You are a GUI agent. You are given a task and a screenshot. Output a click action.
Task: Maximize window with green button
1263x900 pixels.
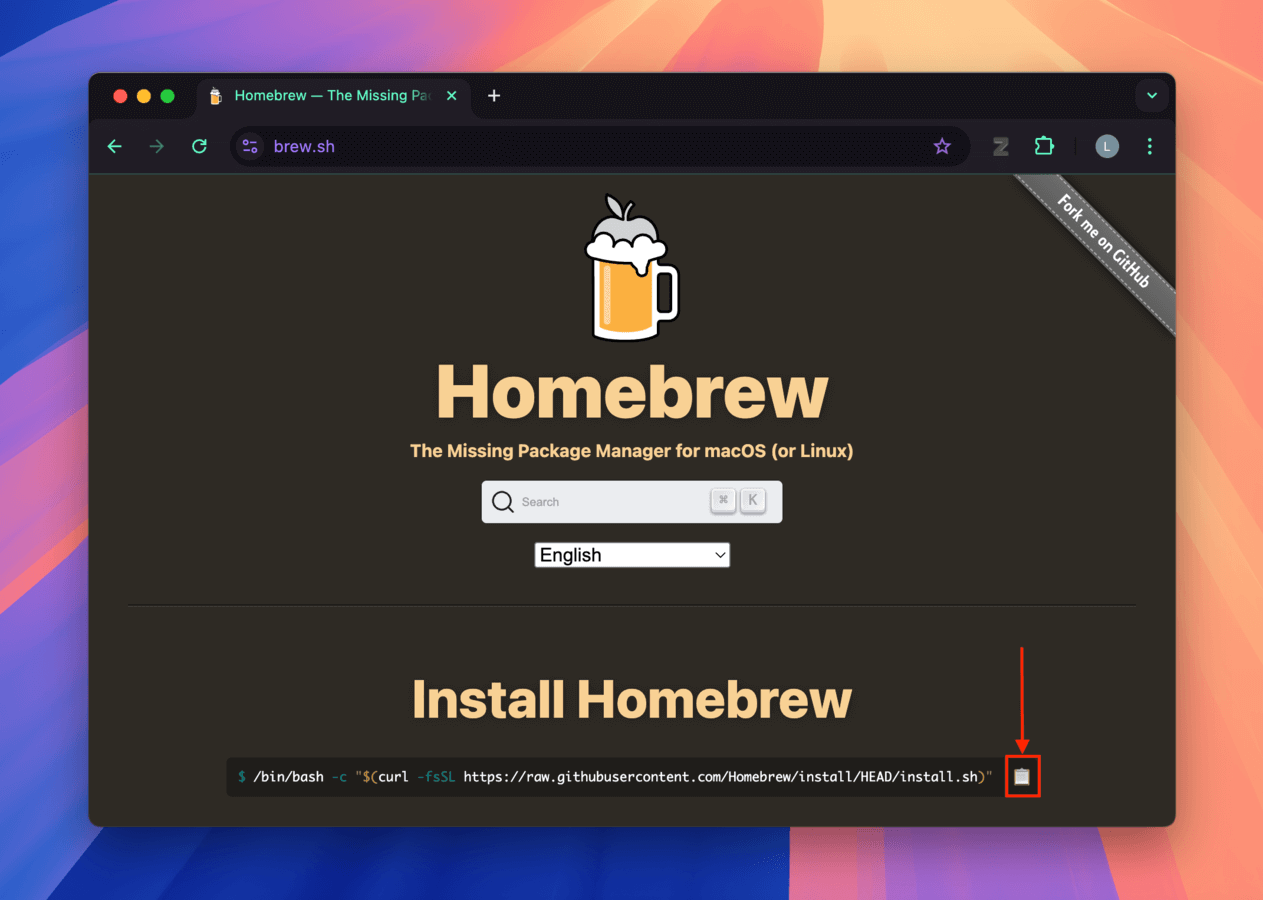[168, 96]
